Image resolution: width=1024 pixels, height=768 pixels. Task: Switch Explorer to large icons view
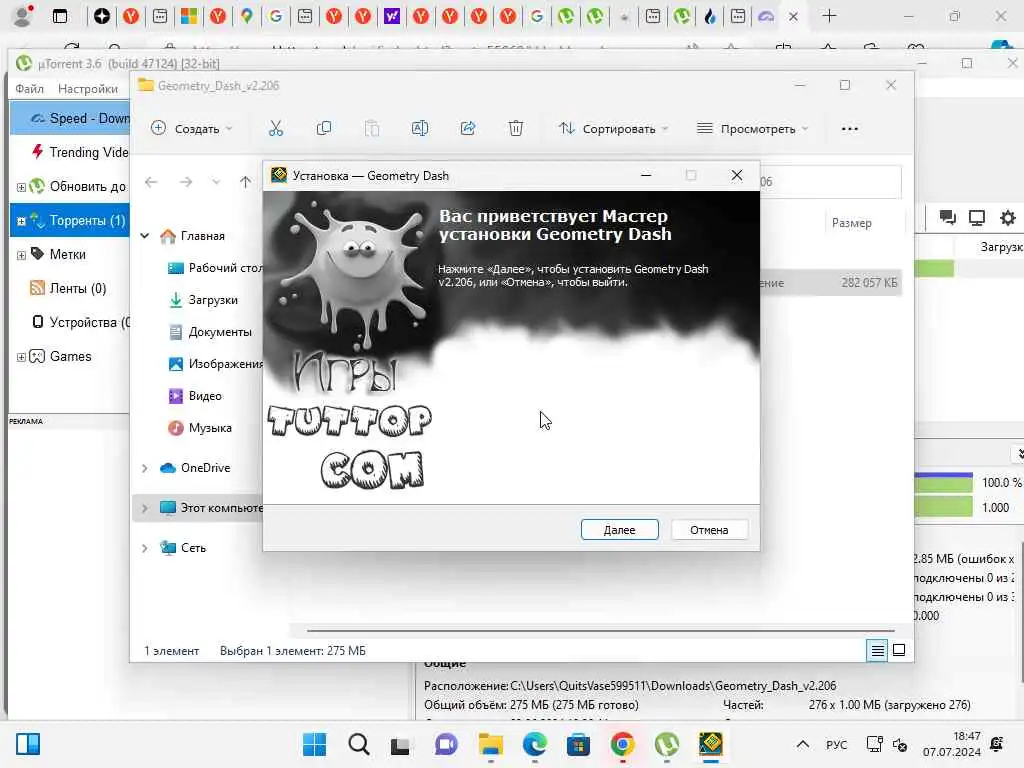pos(899,650)
